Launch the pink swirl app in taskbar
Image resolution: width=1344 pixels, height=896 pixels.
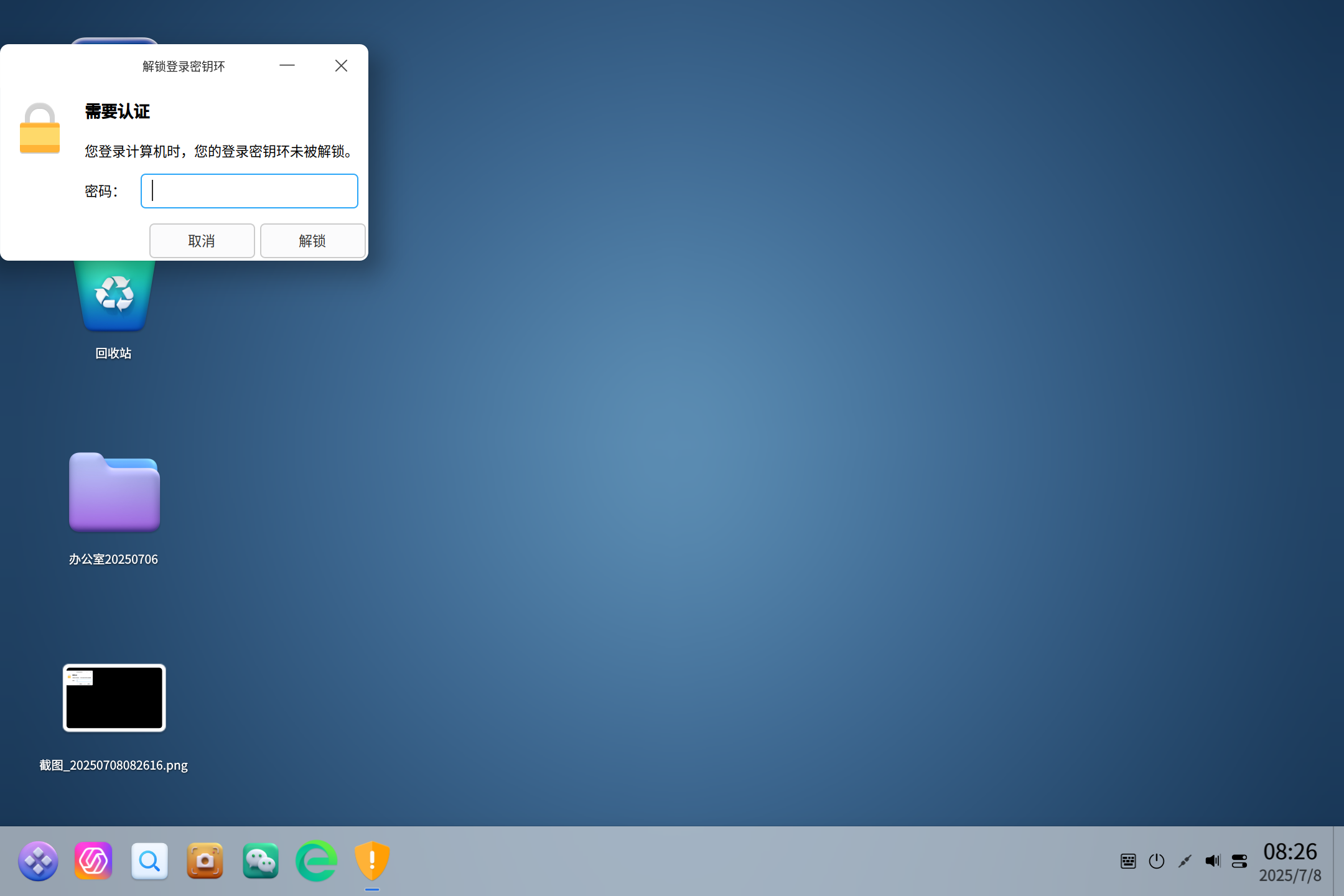93,861
